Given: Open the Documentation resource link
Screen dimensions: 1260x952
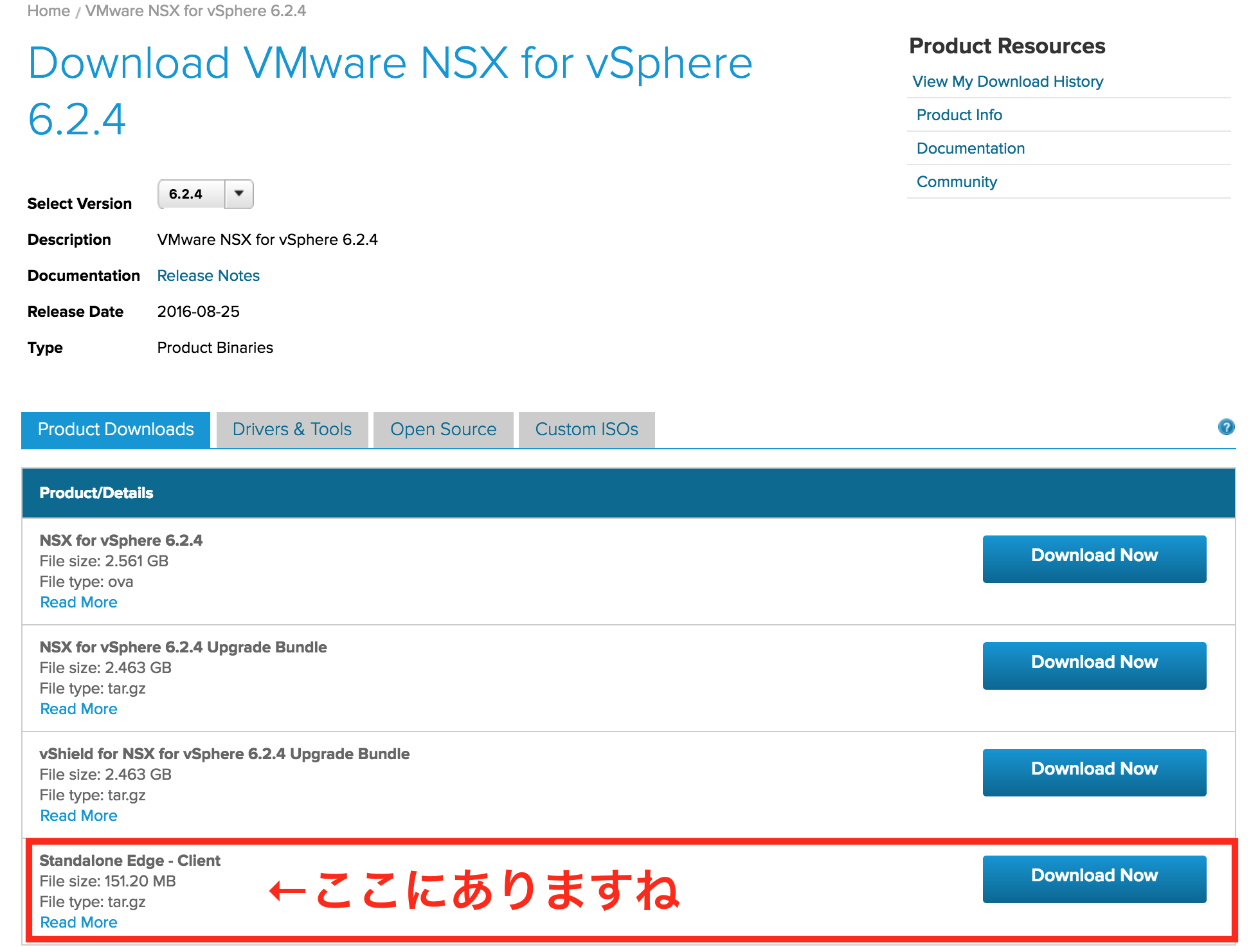Looking at the screenshot, I should click(x=970, y=148).
